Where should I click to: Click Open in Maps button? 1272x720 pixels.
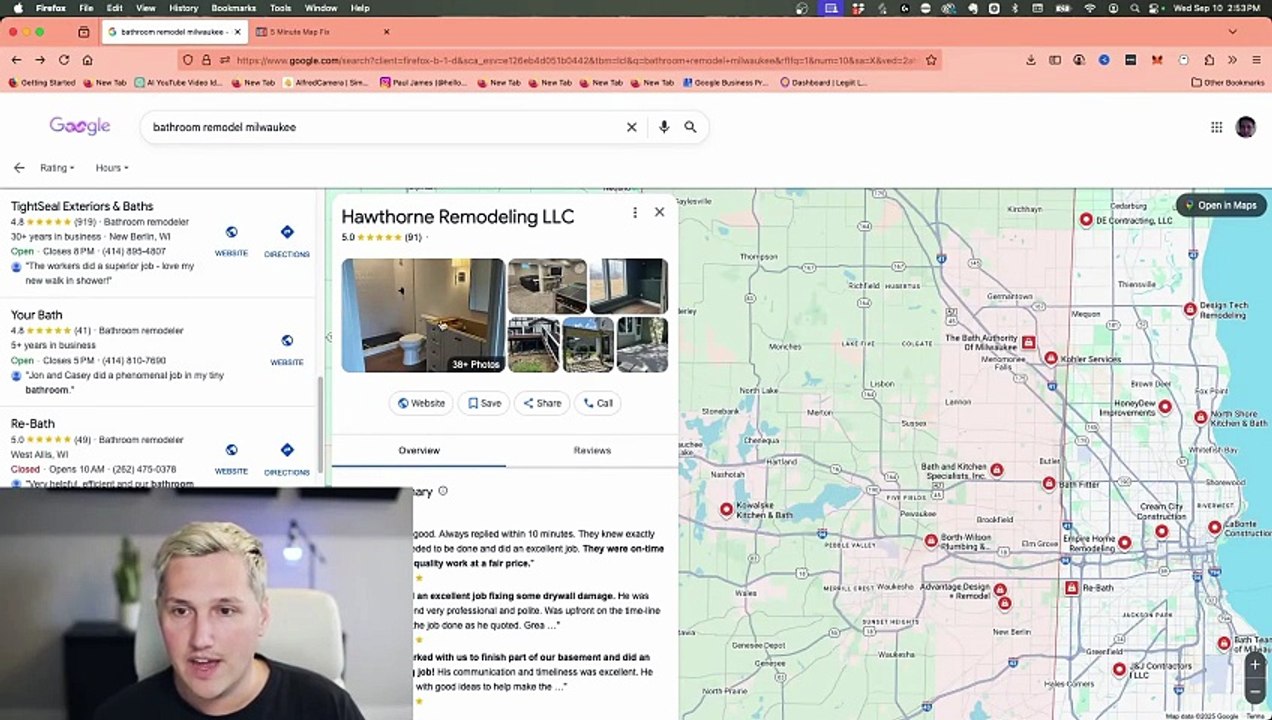(1221, 205)
